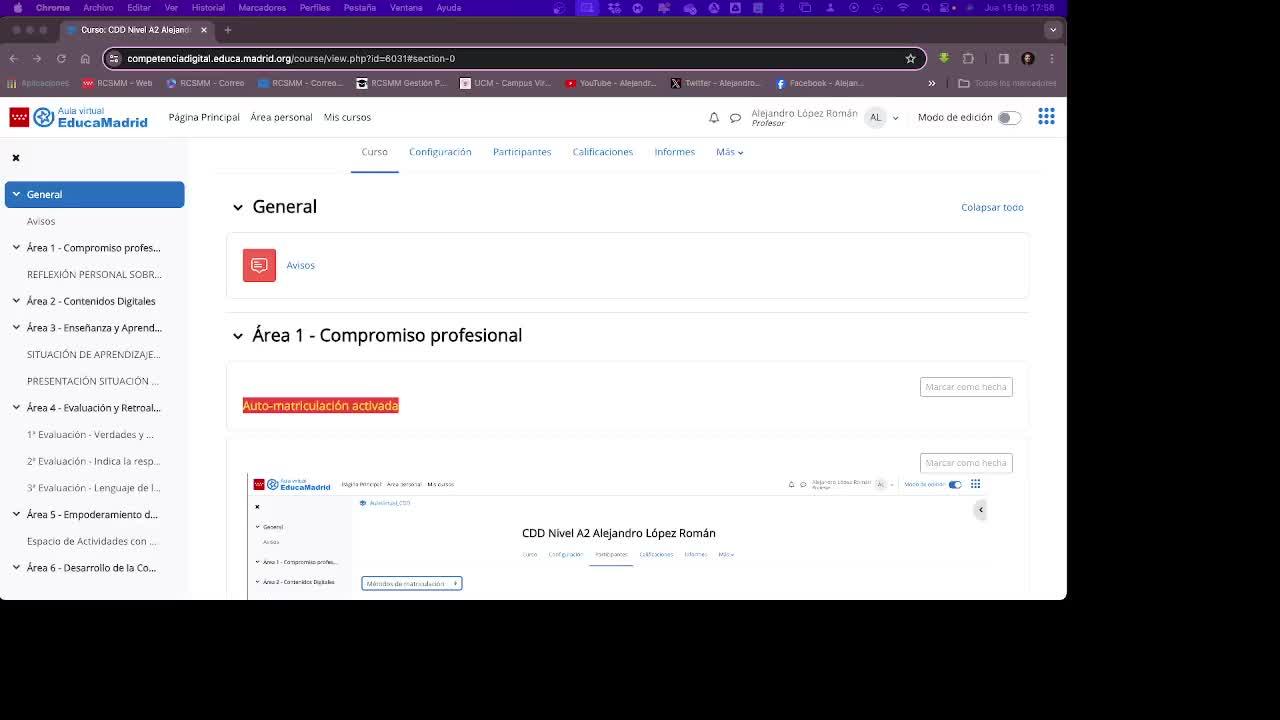Viewport: 1280px width, 720px height.
Task: Switch to the Informes tab
Action: click(x=674, y=152)
